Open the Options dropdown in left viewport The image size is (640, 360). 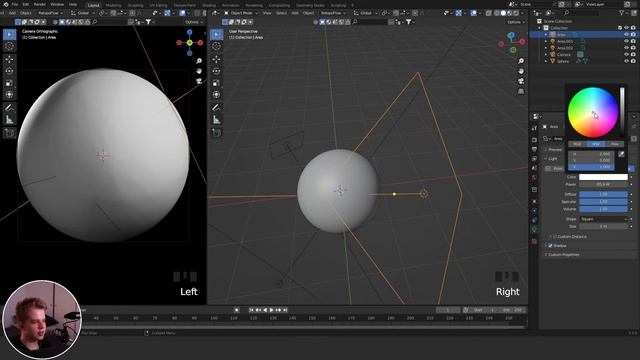193,22
